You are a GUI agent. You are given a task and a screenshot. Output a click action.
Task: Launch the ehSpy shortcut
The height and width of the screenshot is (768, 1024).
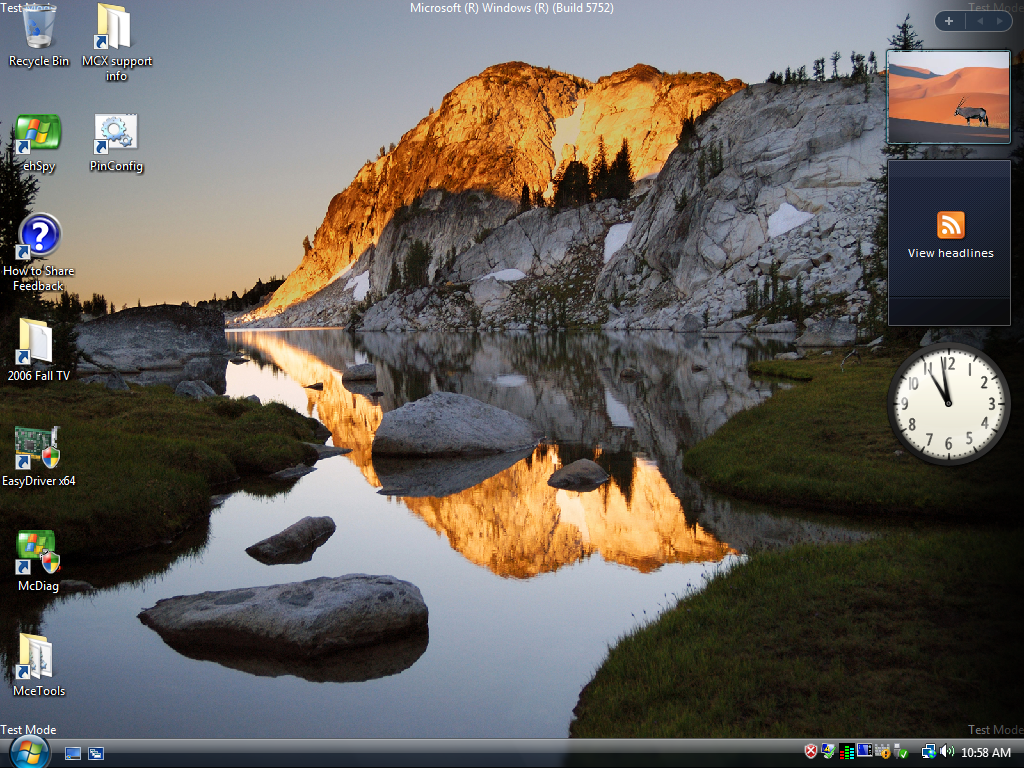[x=38, y=134]
